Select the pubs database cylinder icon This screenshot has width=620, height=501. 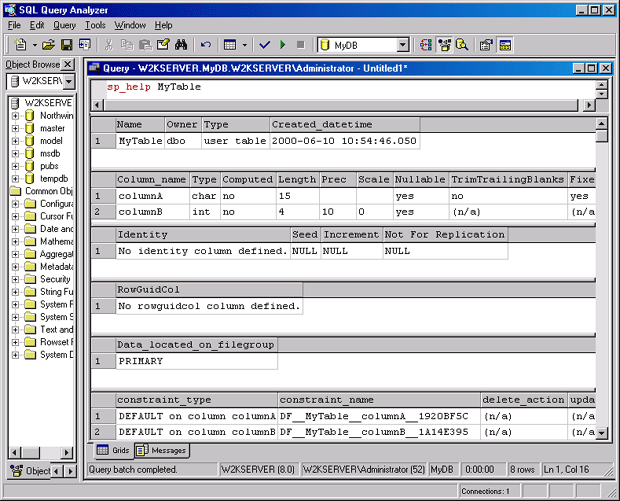(30, 166)
